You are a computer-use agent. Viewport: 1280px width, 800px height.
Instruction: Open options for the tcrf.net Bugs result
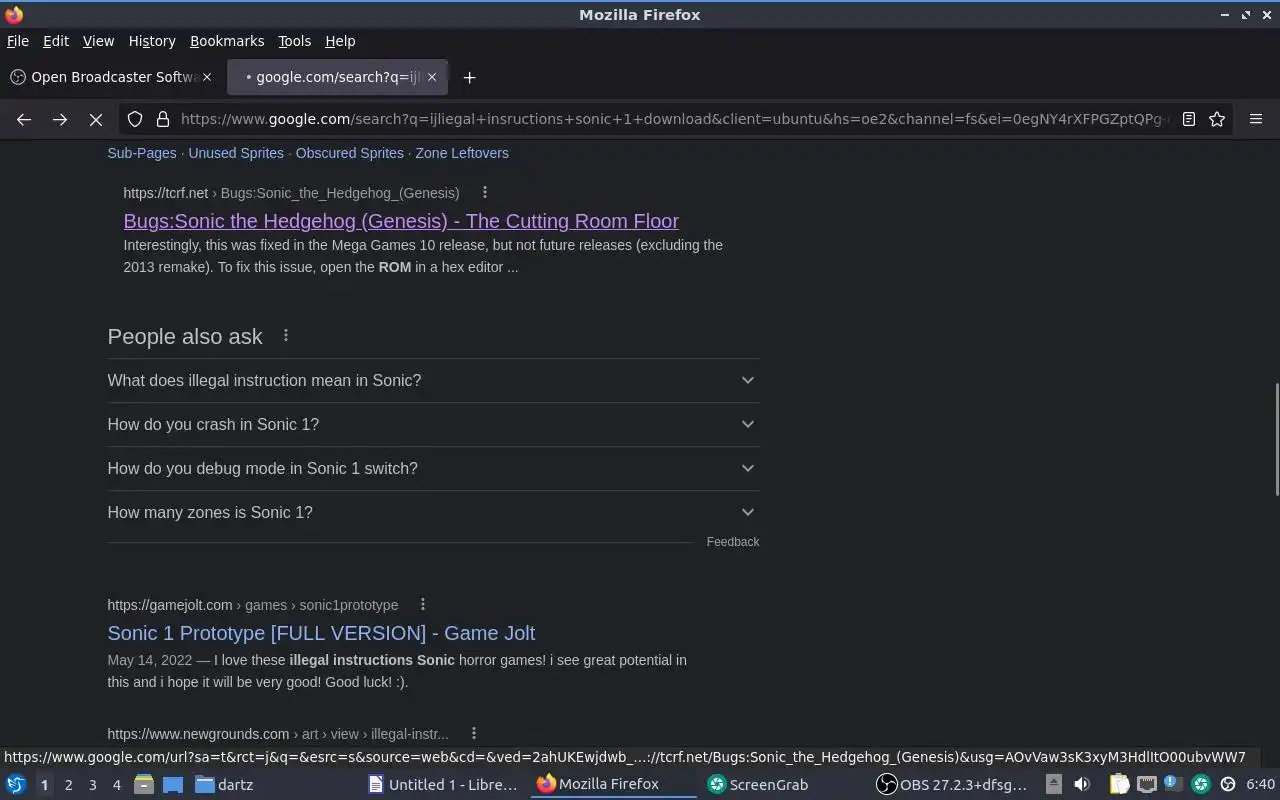point(485,192)
